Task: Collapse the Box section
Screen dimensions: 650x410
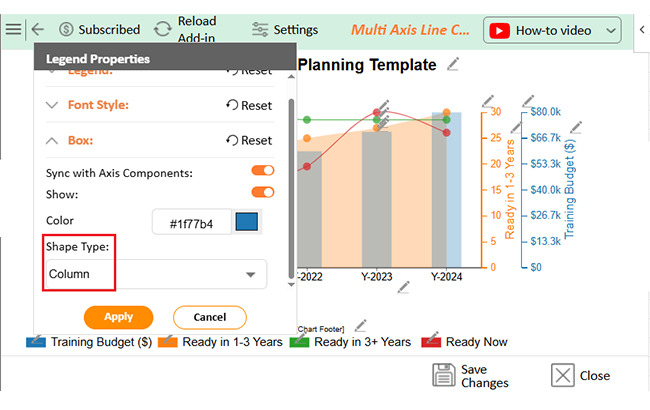Action: click(x=53, y=140)
